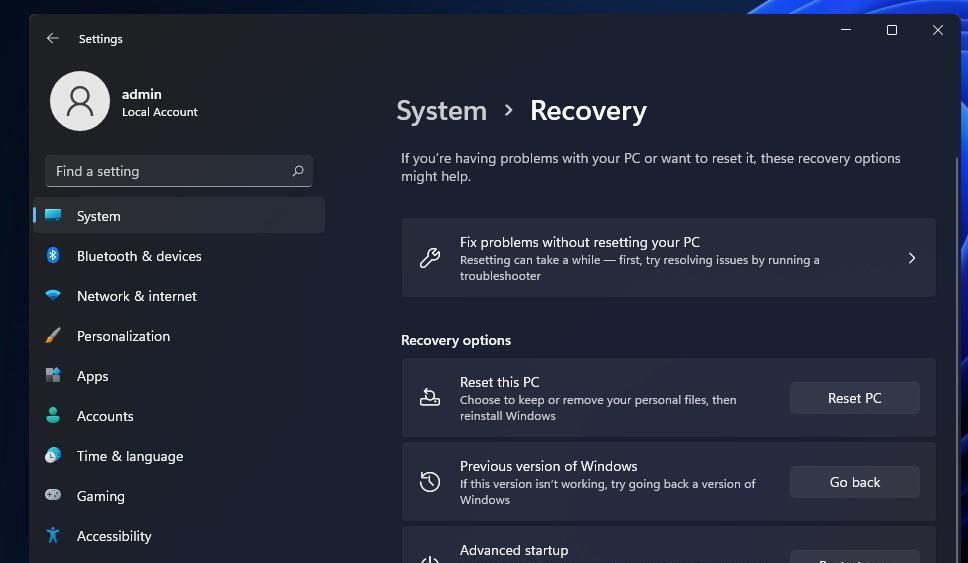Click the Apps icon in sidebar
Viewport: 968px width, 563px height.
[53, 375]
